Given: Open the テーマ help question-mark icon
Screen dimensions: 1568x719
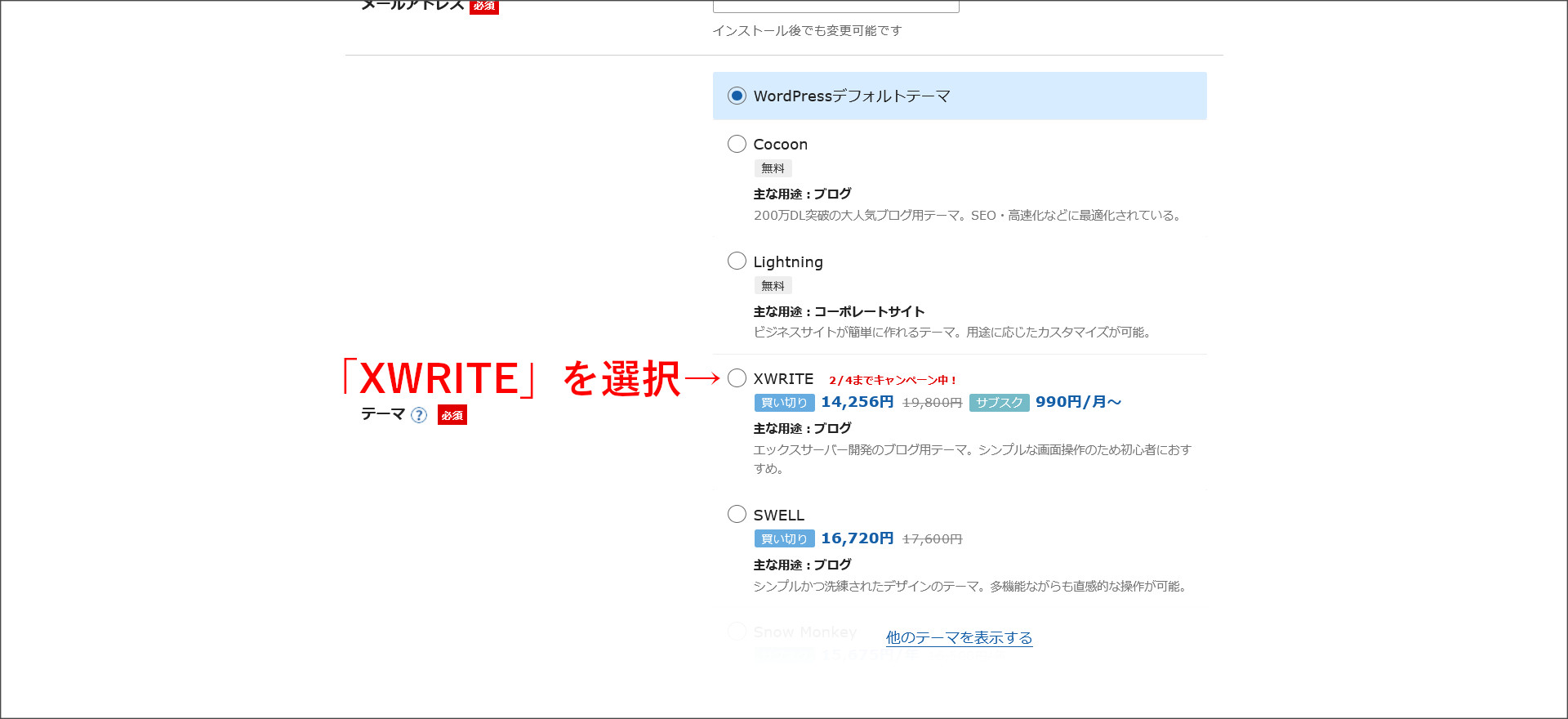Looking at the screenshot, I should tap(419, 415).
